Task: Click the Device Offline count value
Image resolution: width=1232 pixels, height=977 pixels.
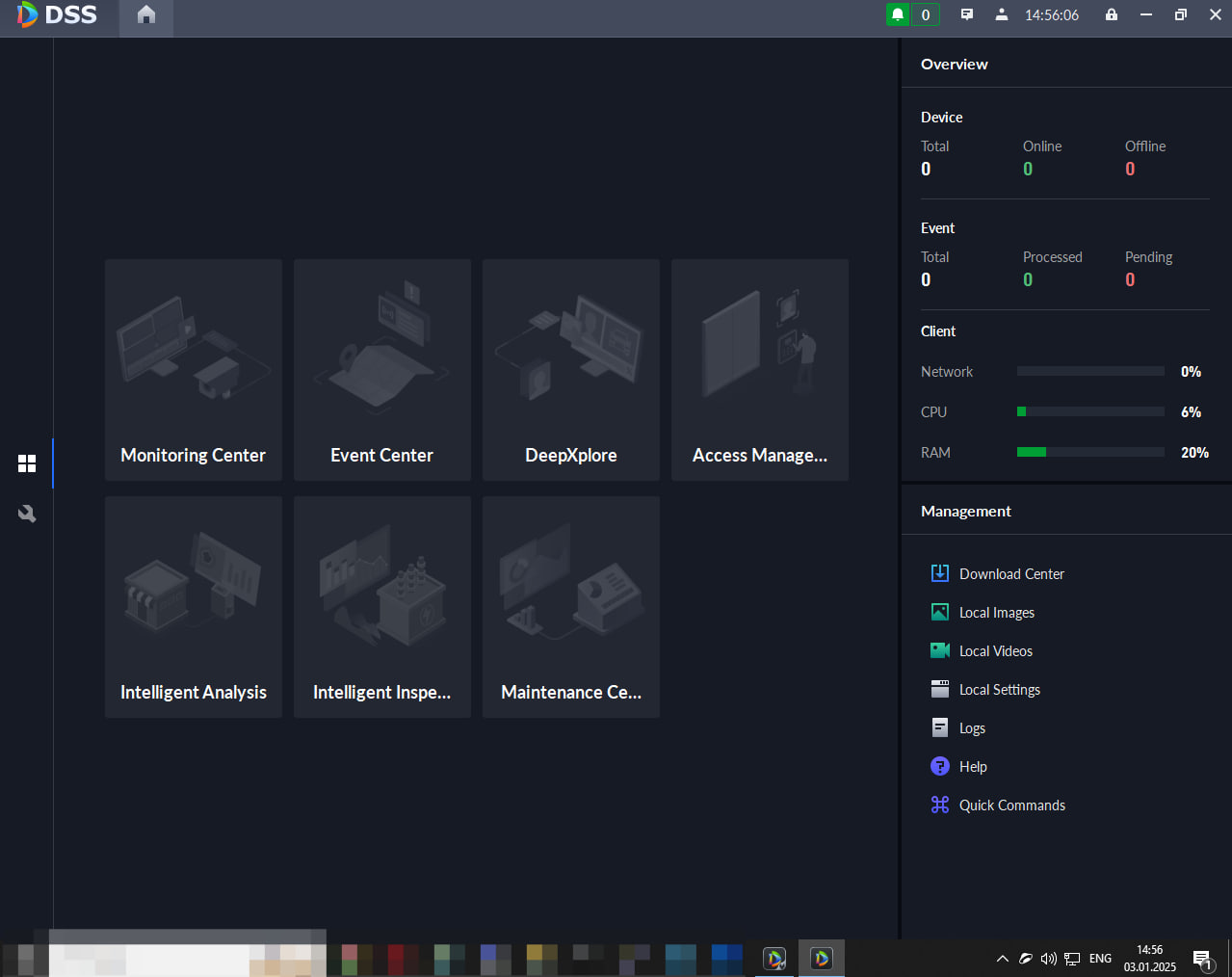Action: [1130, 169]
